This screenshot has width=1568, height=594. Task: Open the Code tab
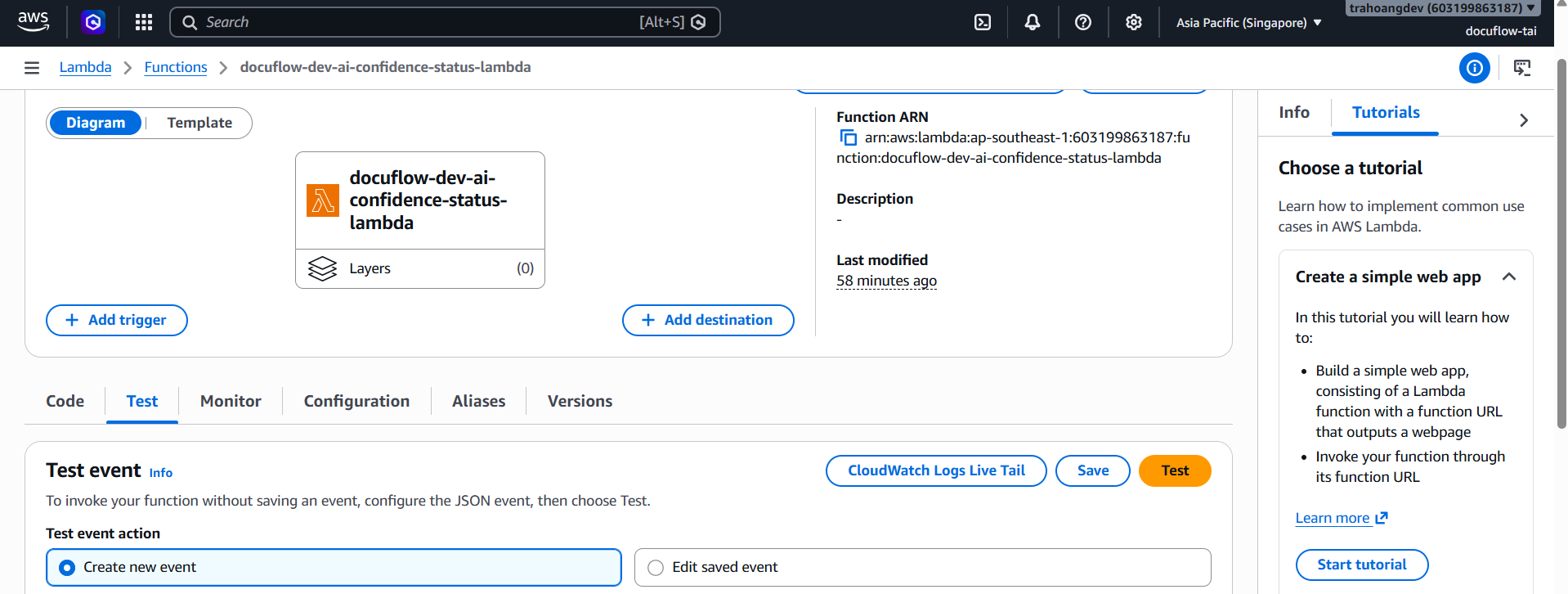(x=65, y=402)
